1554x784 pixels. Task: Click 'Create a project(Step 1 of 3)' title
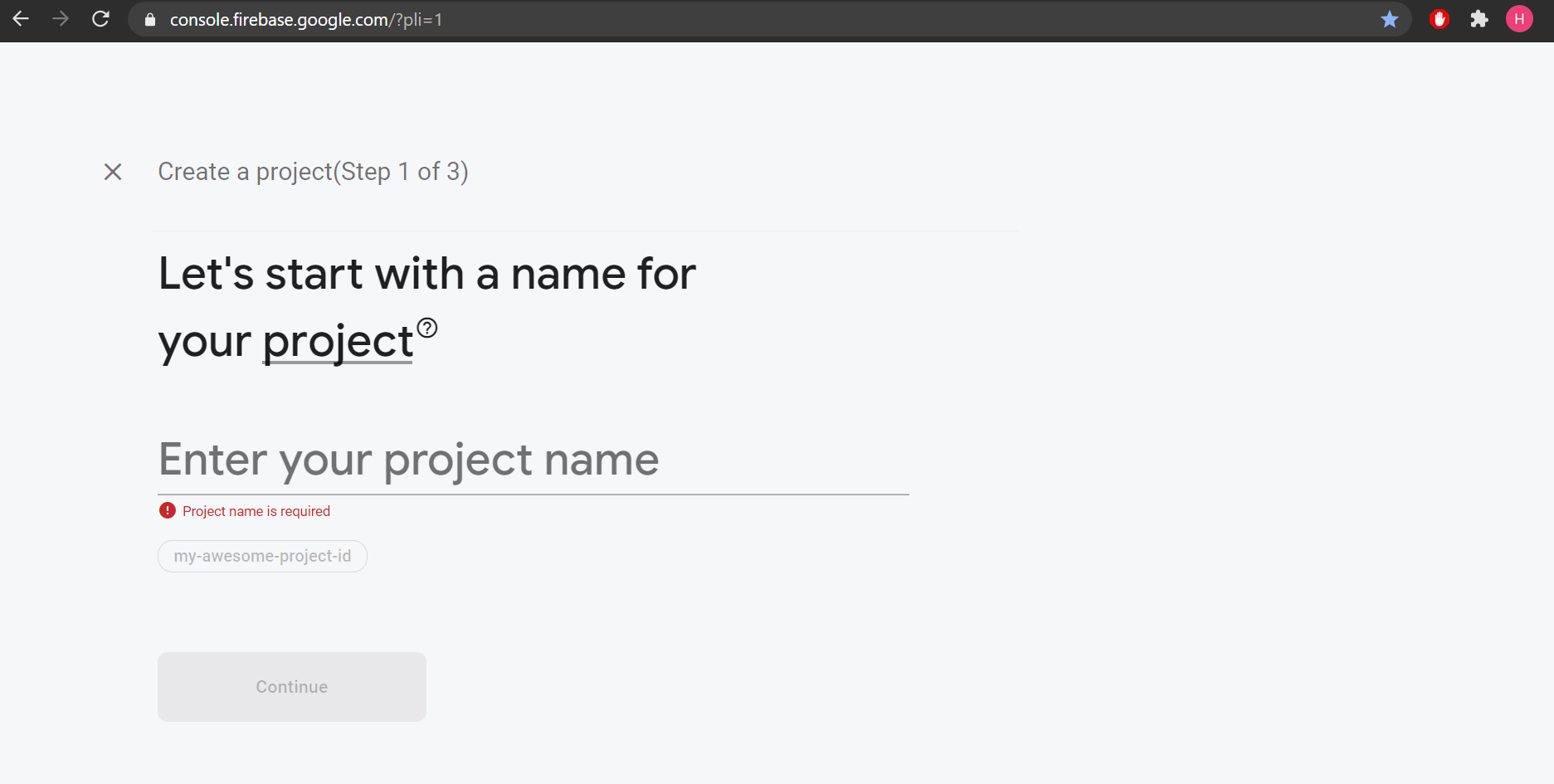pyautogui.click(x=313, y=172)
